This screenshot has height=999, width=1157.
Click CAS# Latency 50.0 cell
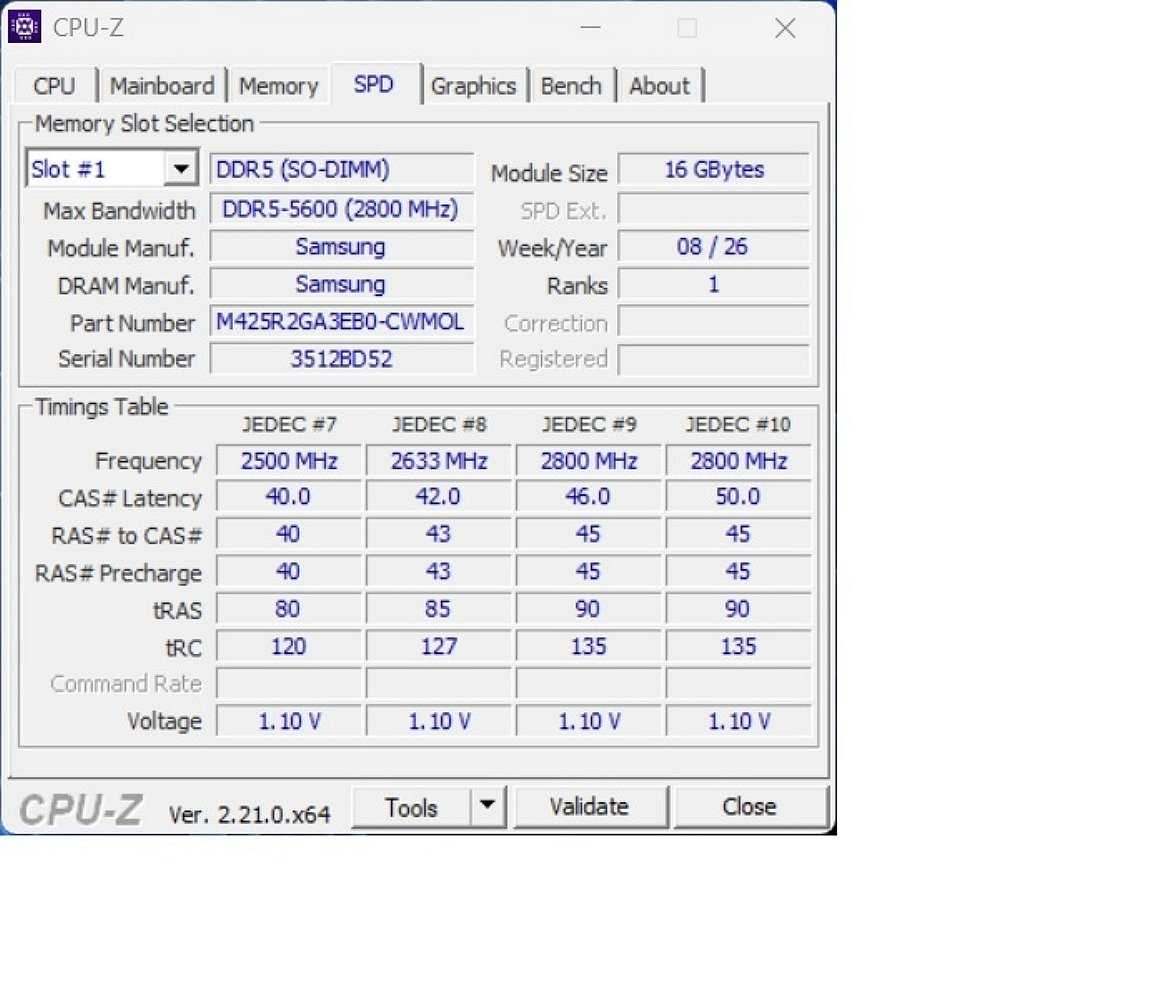pos(739,497)
